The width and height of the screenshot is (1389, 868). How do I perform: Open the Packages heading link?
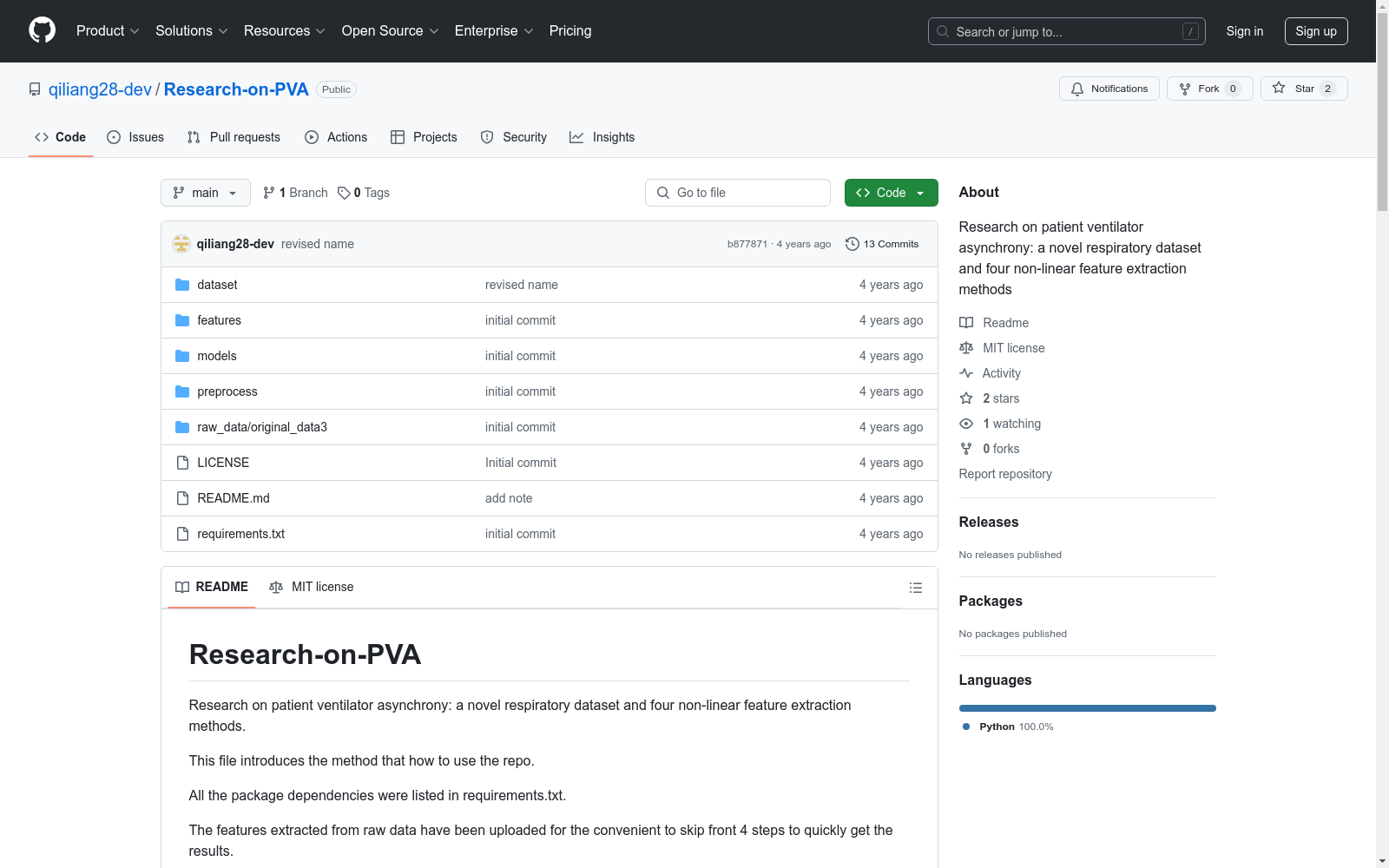pos(991,601)
